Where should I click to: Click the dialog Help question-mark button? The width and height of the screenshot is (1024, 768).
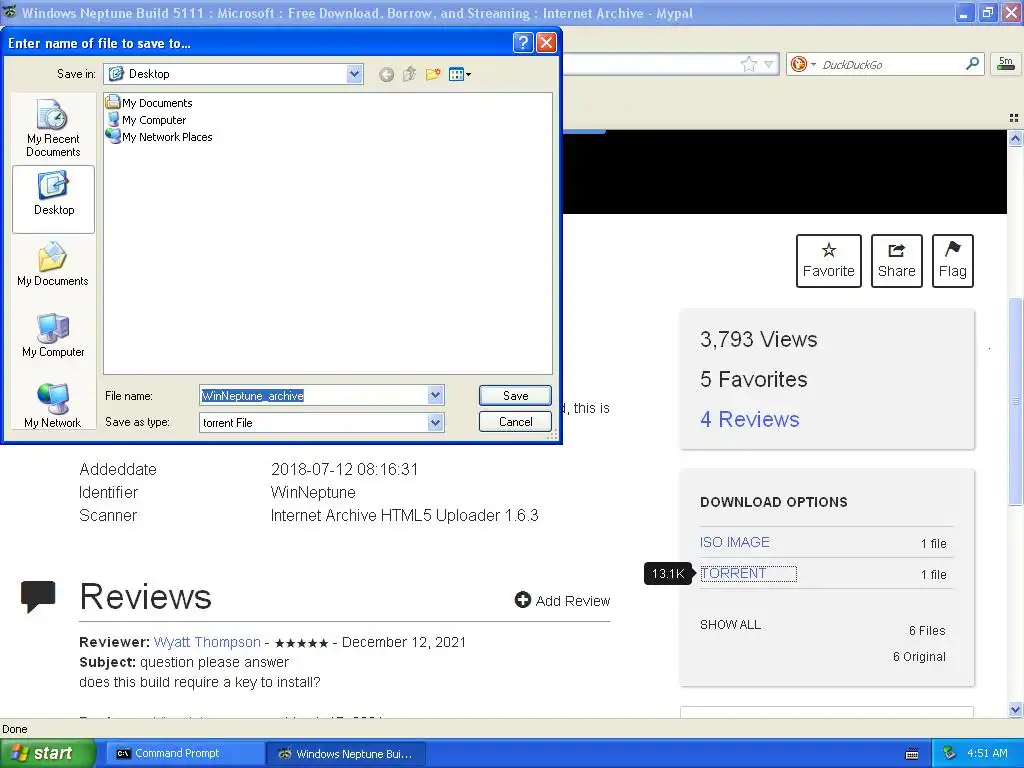click(x=522, y=43)
